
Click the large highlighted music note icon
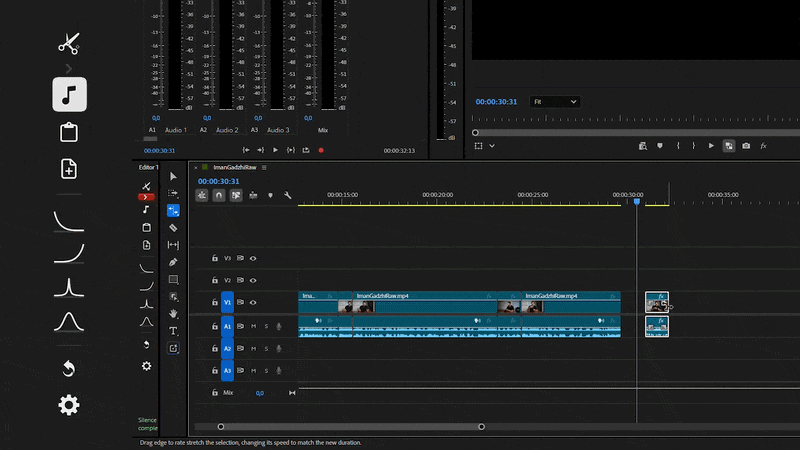click(x=69, y=94)
